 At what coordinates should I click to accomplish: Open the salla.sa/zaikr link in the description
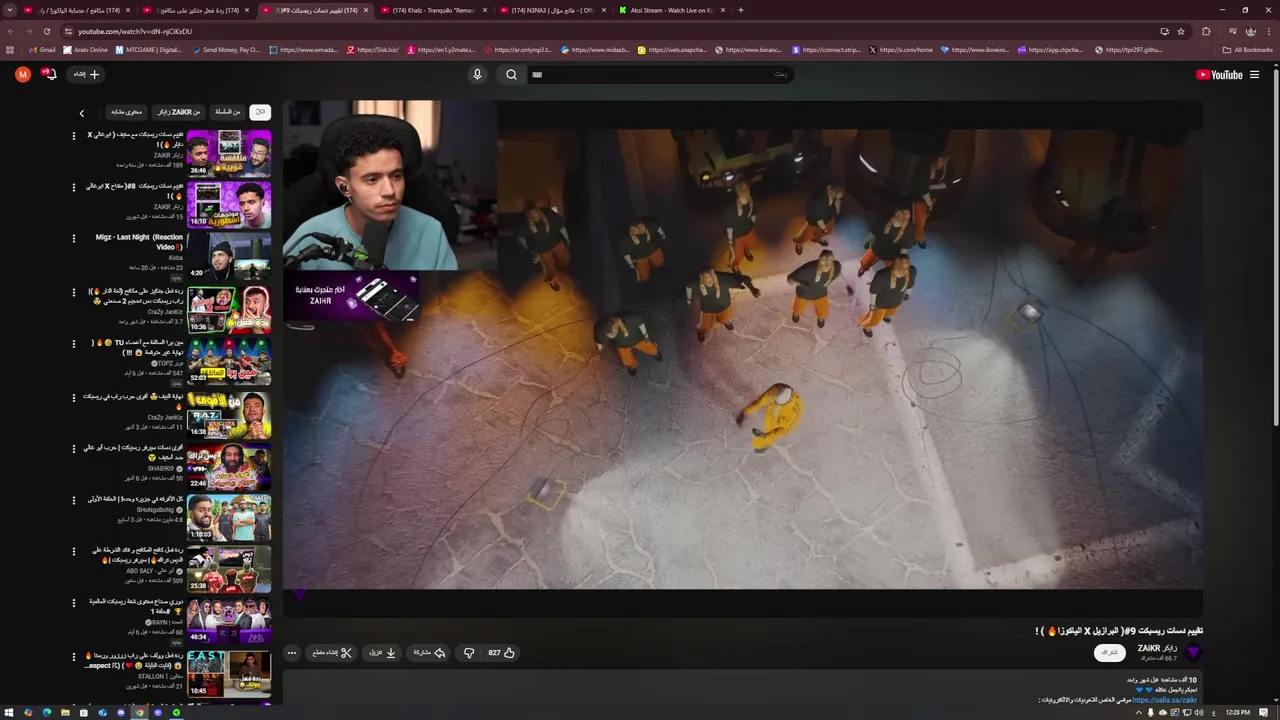[1165, 700]
